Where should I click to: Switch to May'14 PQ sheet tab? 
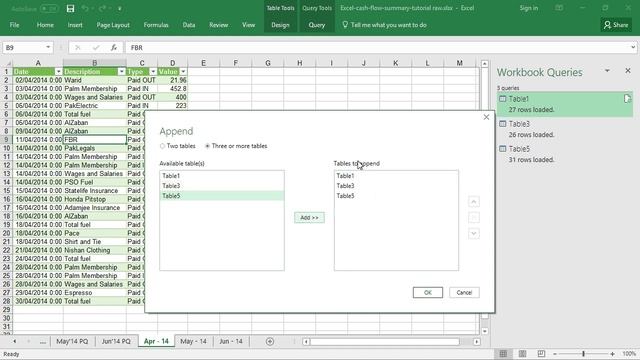point(72,341)
